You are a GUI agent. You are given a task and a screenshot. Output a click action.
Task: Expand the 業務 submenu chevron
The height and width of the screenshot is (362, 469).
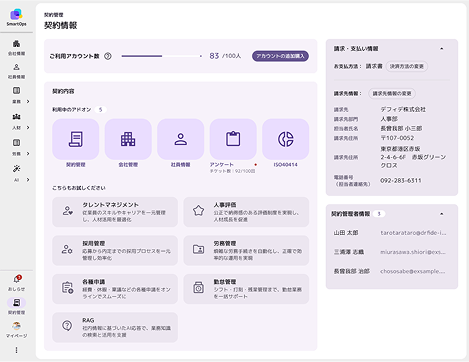28,101
